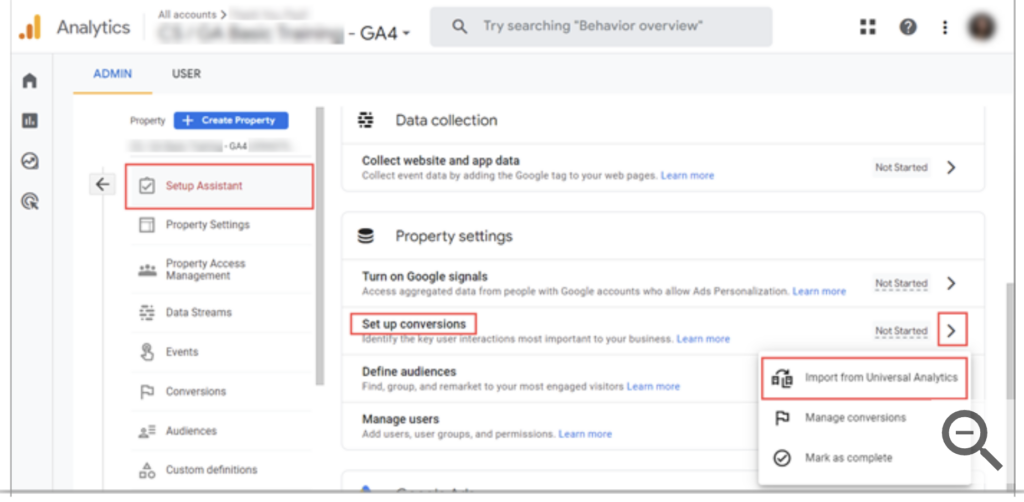Open the Home icon in left rail

pos(30,81)
